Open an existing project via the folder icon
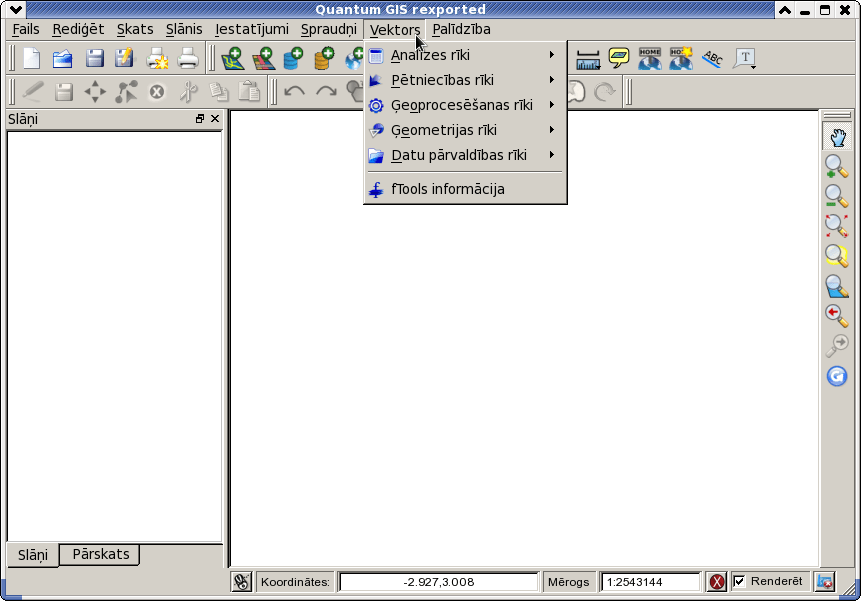Image resolution: width=861 pixels, height=601 pixels. click(63, 58)
